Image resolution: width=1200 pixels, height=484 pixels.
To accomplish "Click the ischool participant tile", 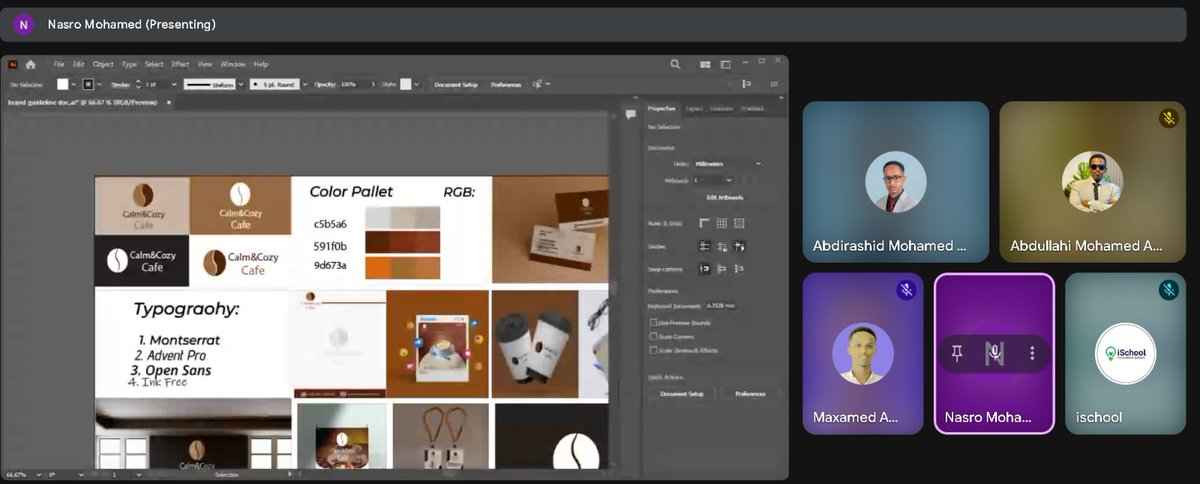I will coord(1126,354).
